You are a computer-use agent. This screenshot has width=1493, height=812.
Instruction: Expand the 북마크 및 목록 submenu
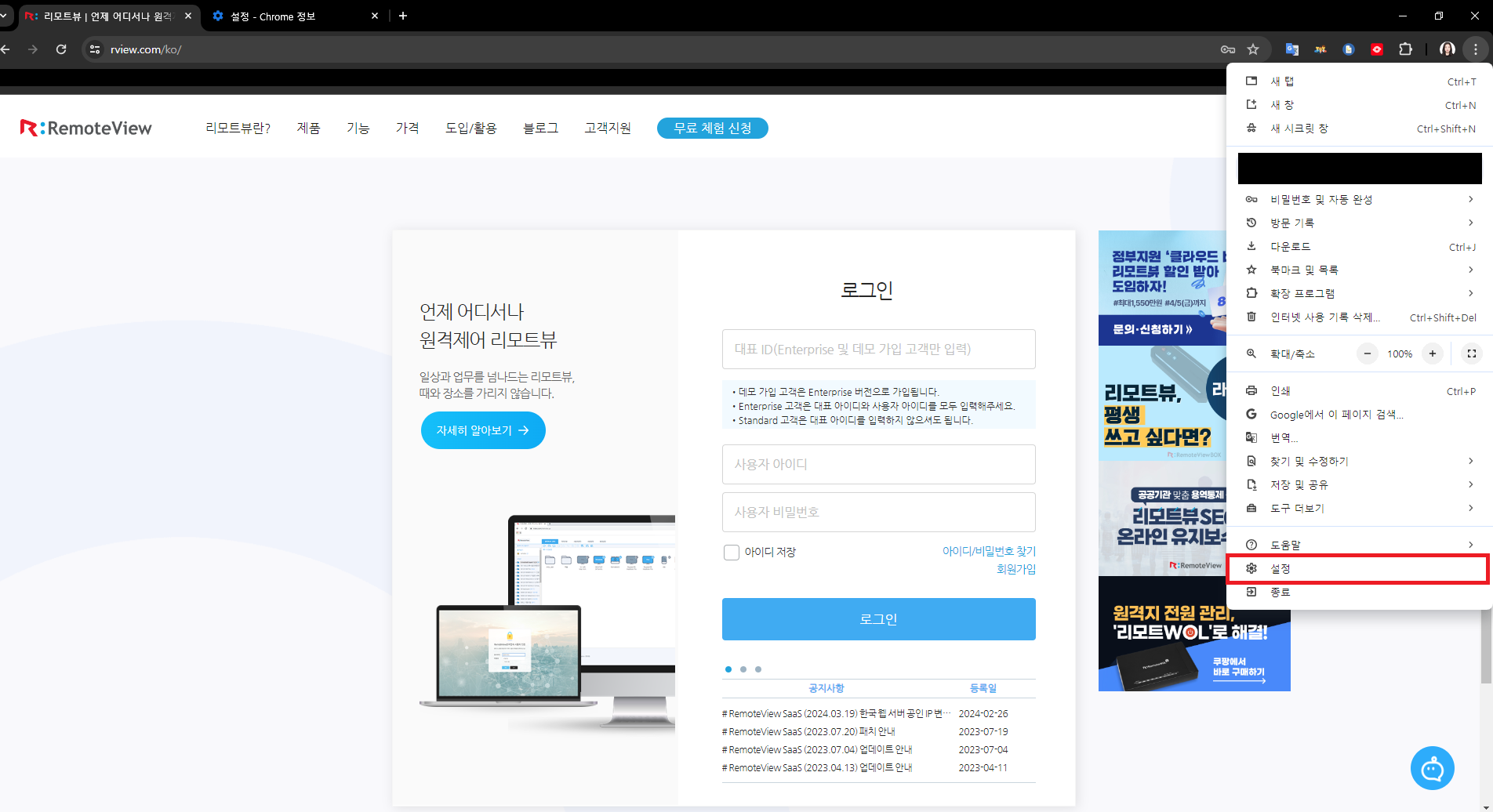(x=1360, y=270)
